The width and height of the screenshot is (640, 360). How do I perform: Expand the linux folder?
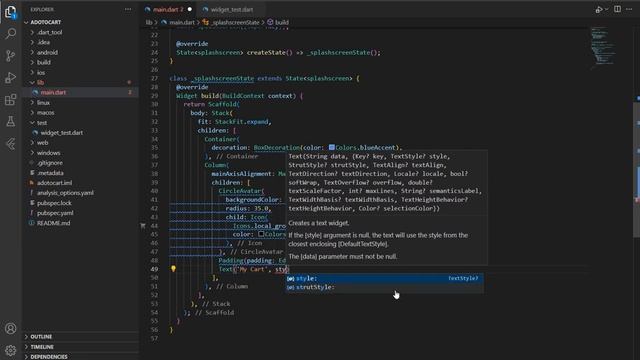[x=43, y=102]
